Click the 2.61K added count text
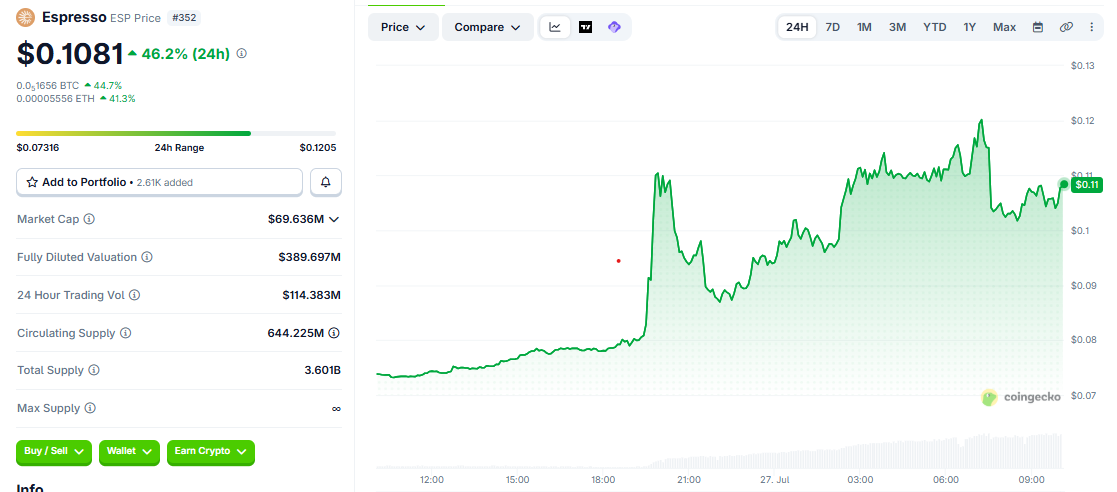This screenshot has height=492, width=1117. click(163, 182)
